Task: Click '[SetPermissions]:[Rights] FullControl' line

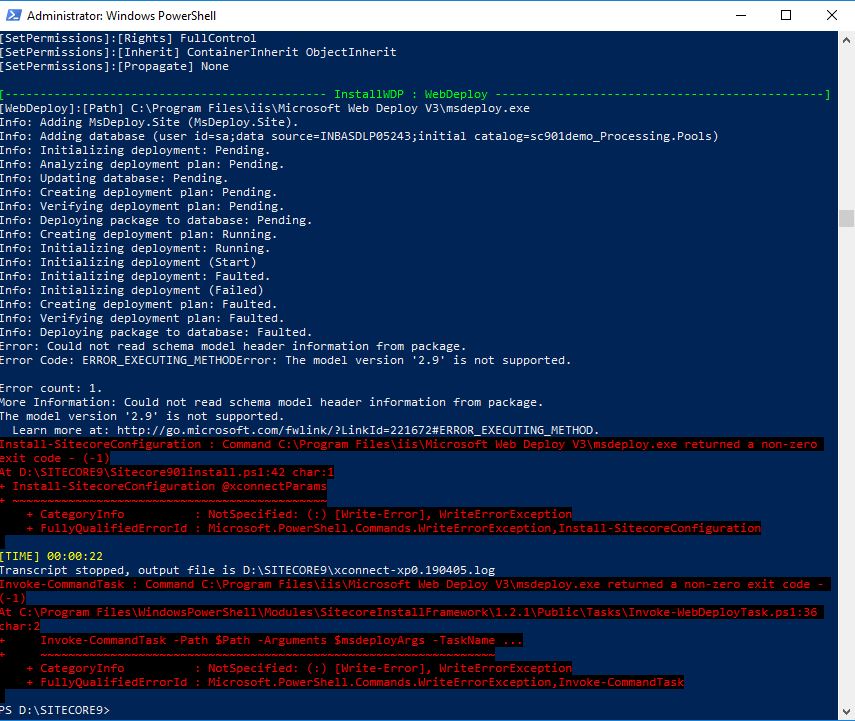Action: click(128, 38)
